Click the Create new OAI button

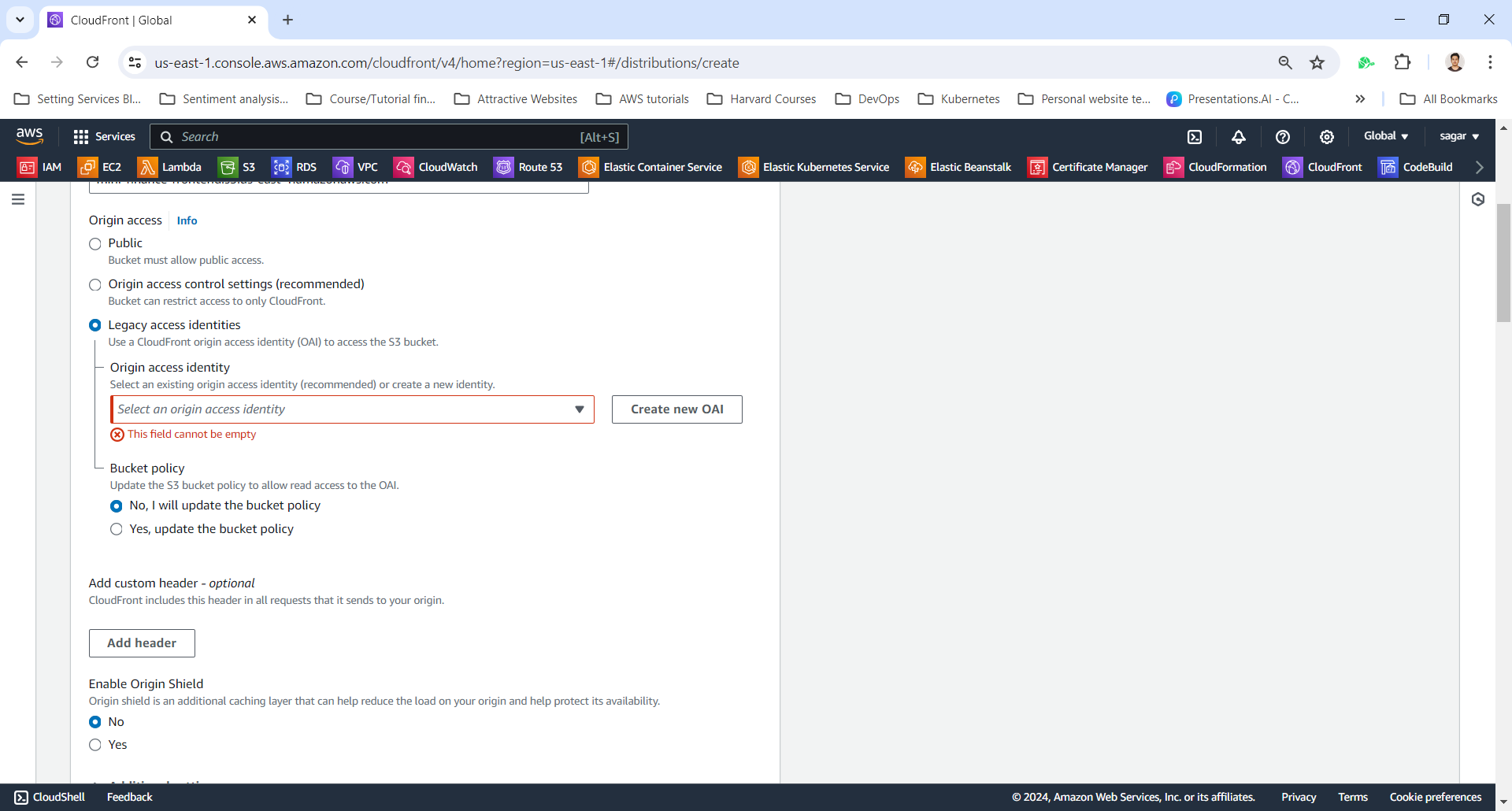click(676, 409)
